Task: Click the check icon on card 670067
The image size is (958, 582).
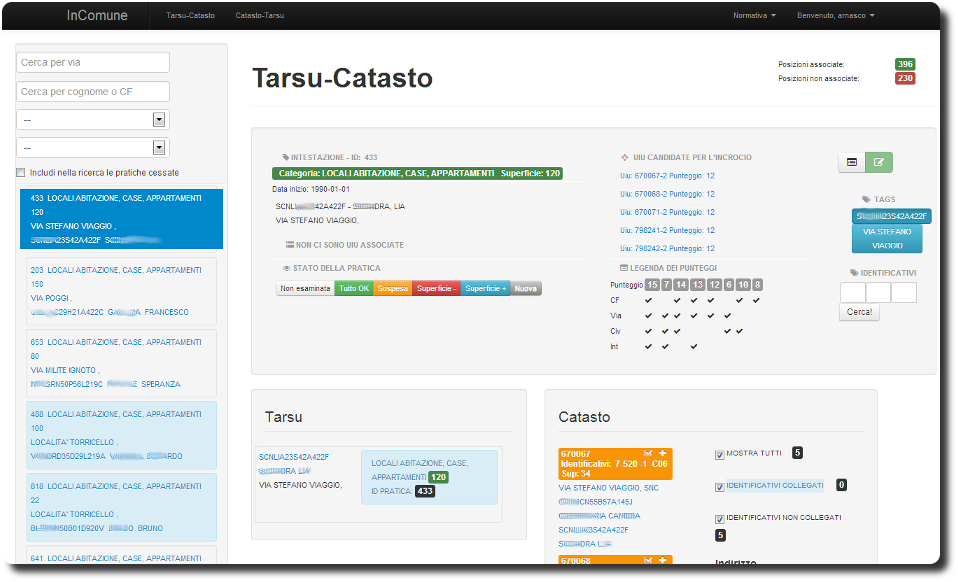Action: (x=648, y=454)
